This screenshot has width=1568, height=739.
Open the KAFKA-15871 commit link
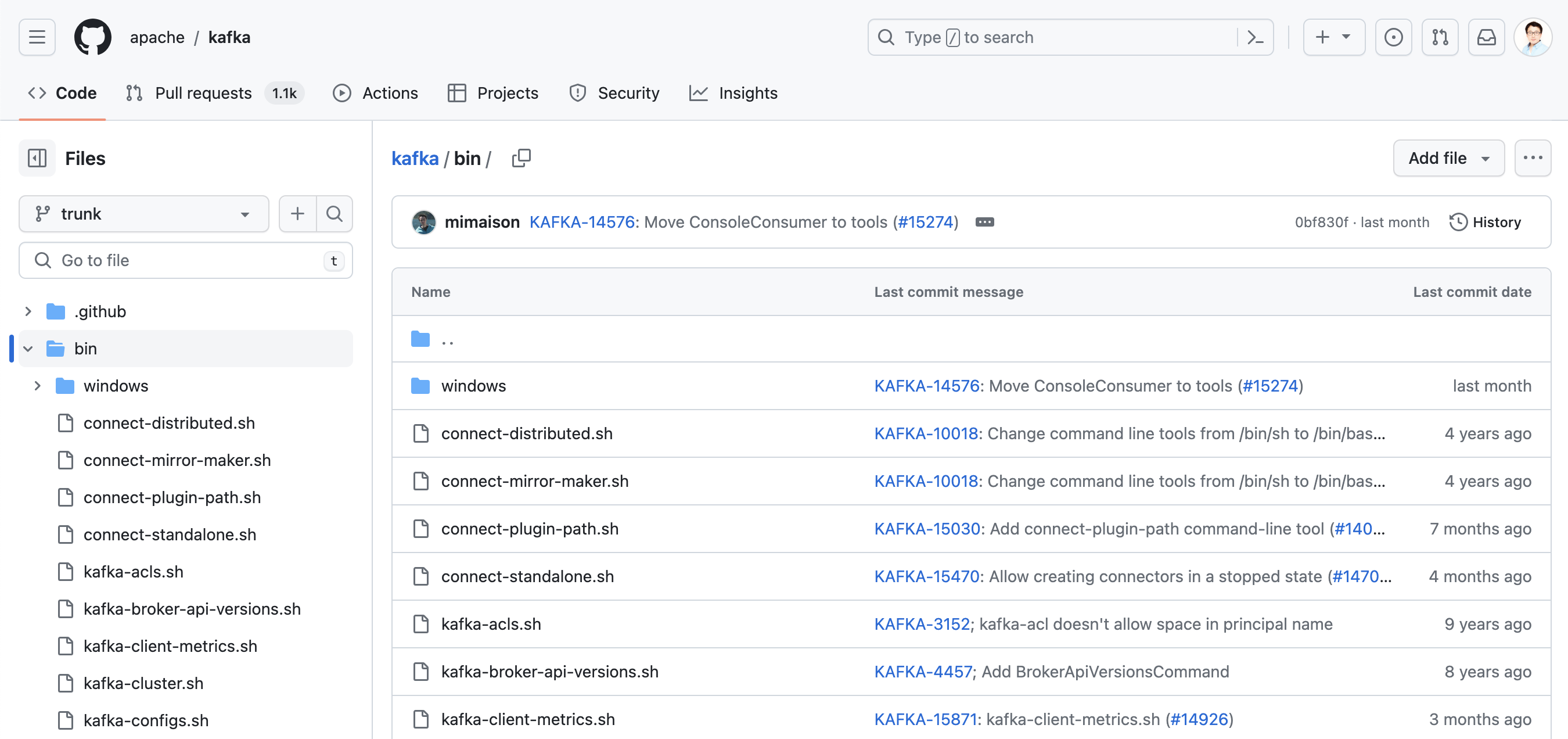coord(925,719)
